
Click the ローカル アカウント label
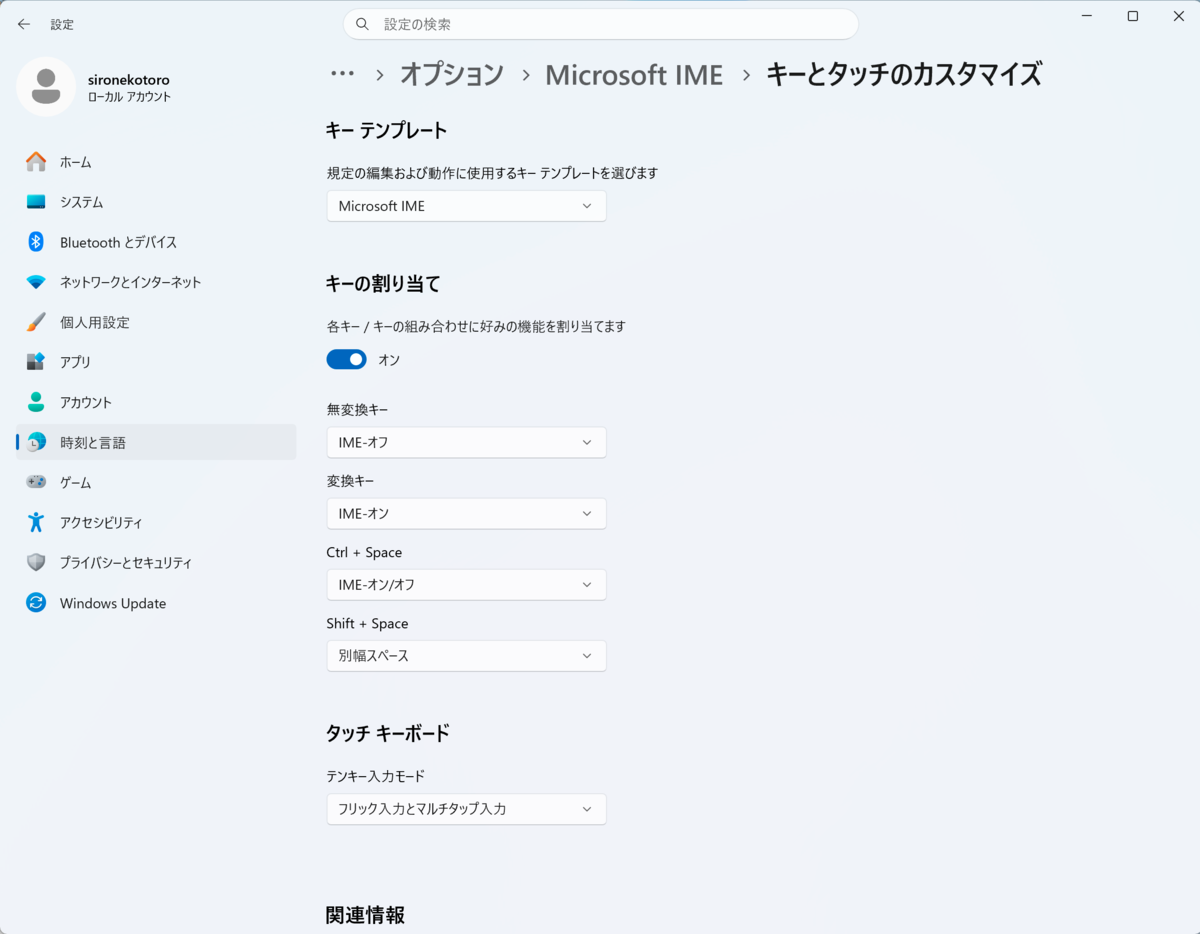129,97
